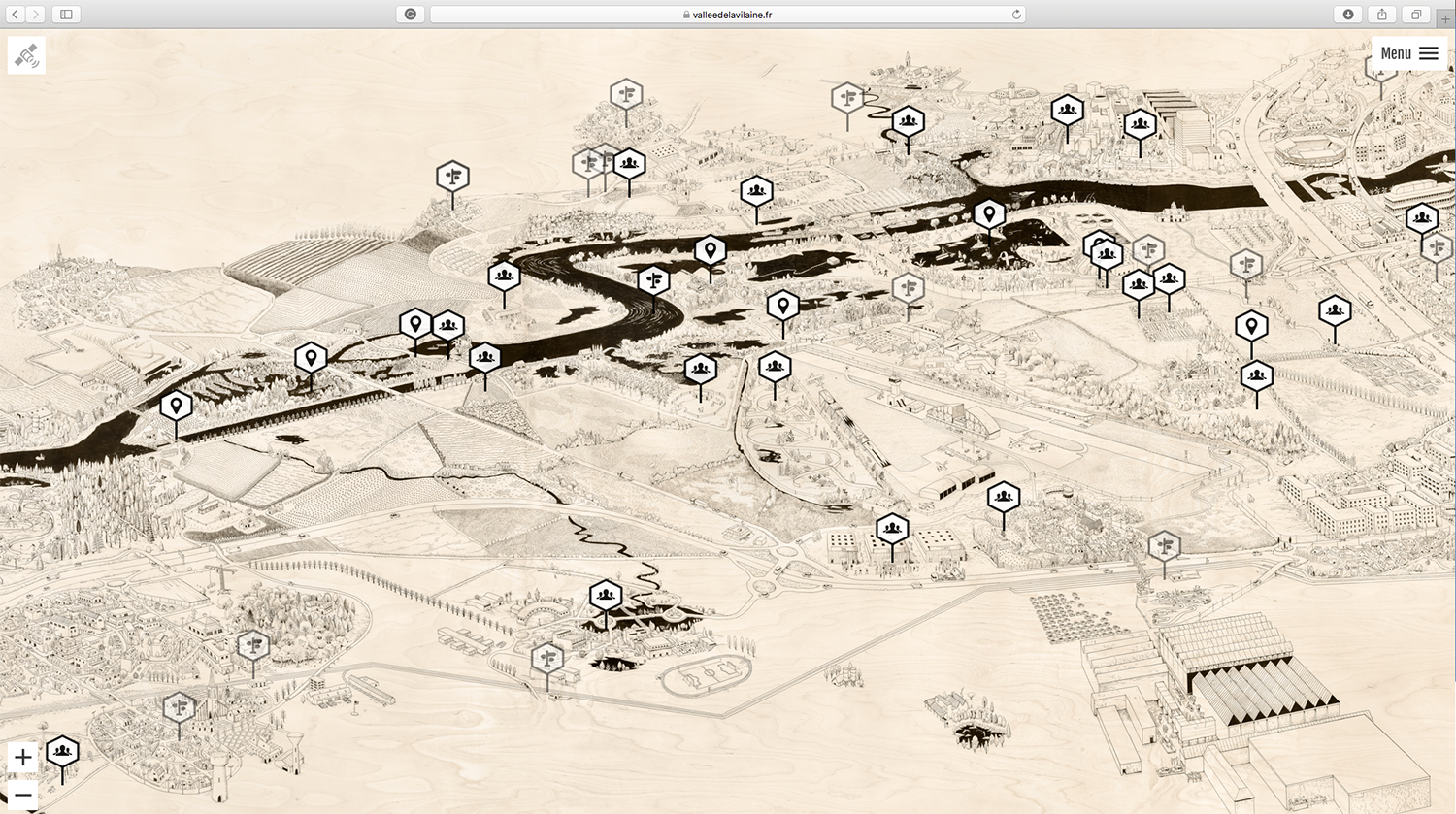This screenshot has width=1456, height=814.
Task: Click the circular extension icon left of address bar
Action: pos(411,15)
